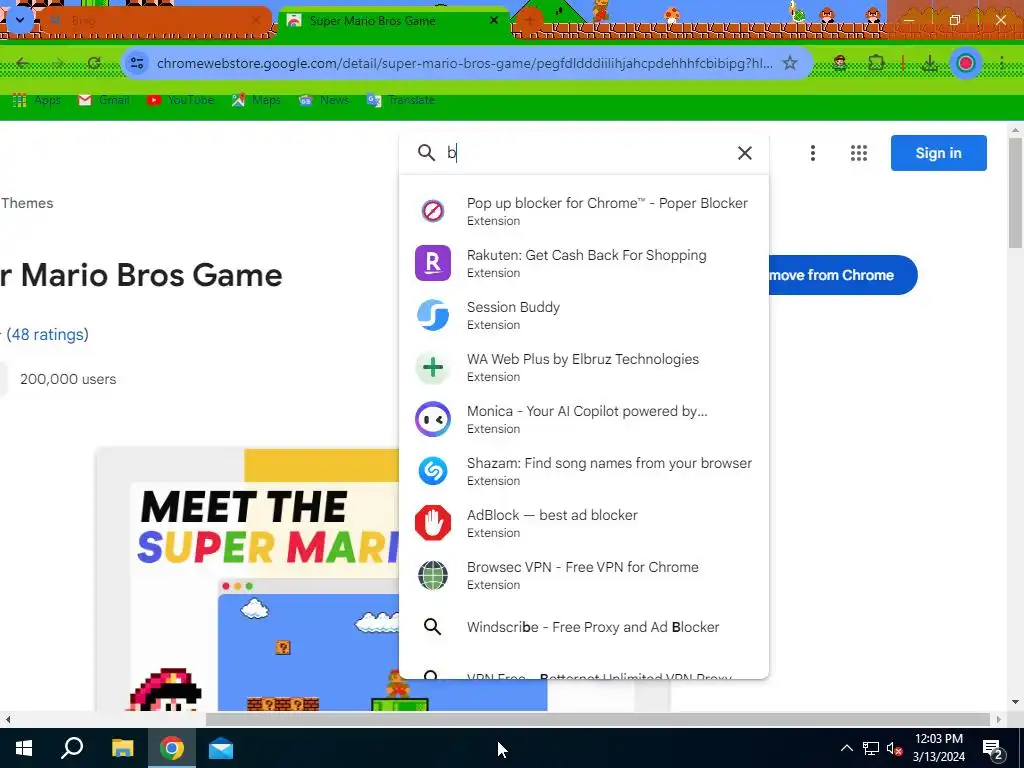
Task: Click the Remove from Chrome button
Action: 842,275
